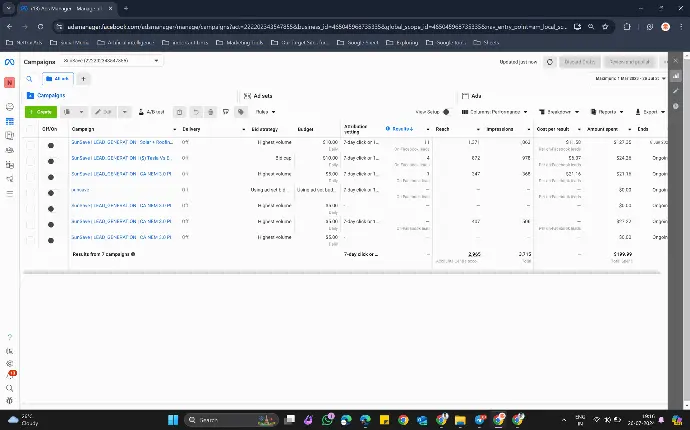Click the horizontal scrollbar below campaigns table
This screenshot has height=430, width=690.
[341, 273]
